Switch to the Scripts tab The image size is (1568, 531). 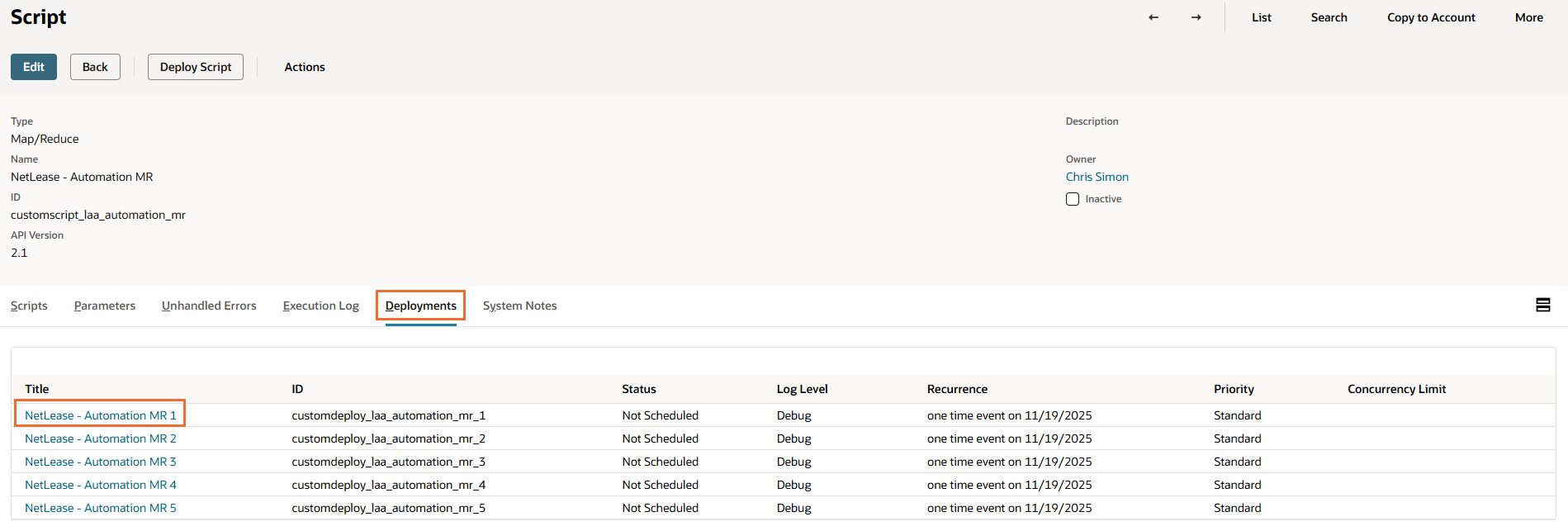coord(29,306)
